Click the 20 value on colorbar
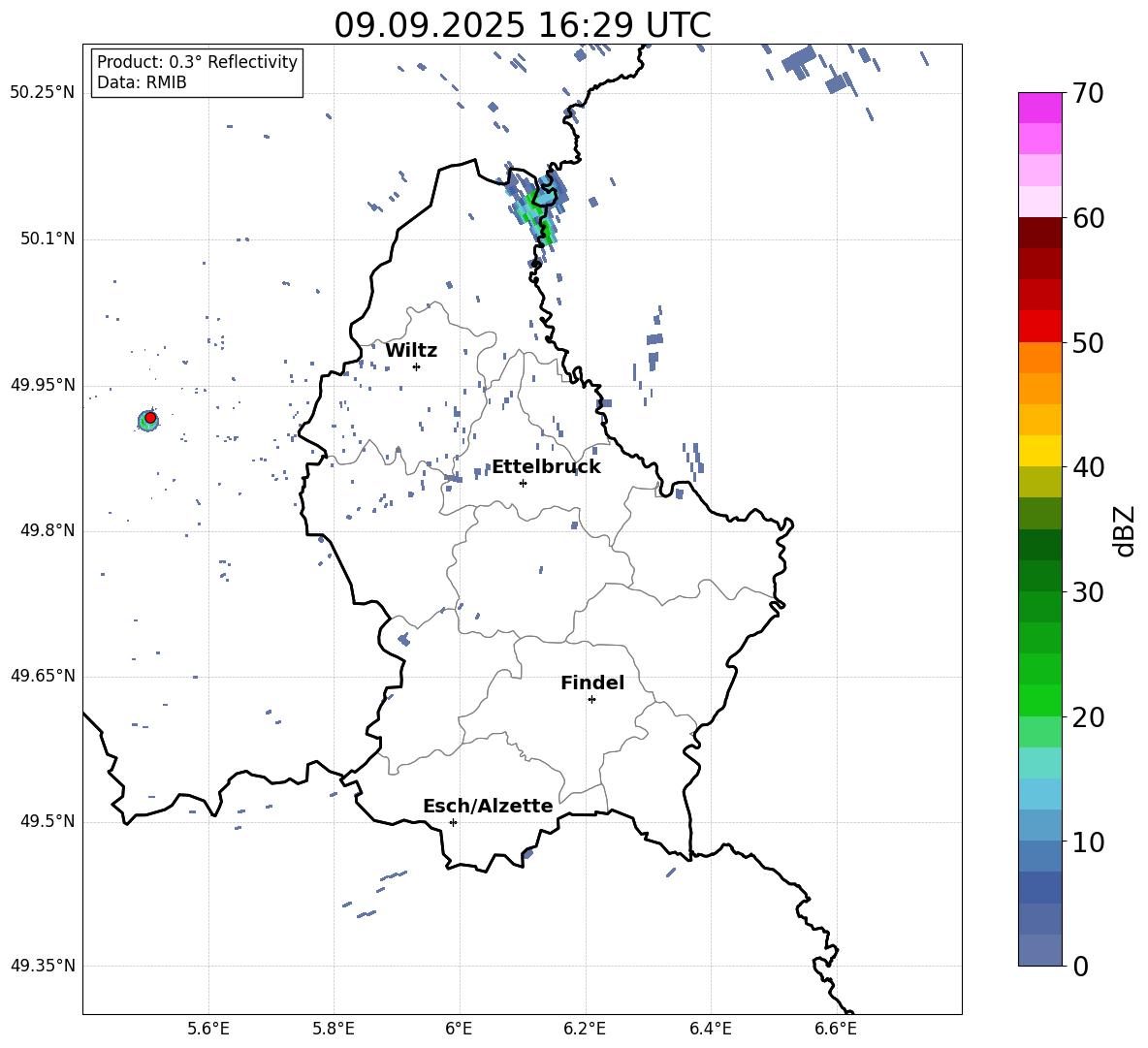1148x1048 pixels. point(1088,717)
